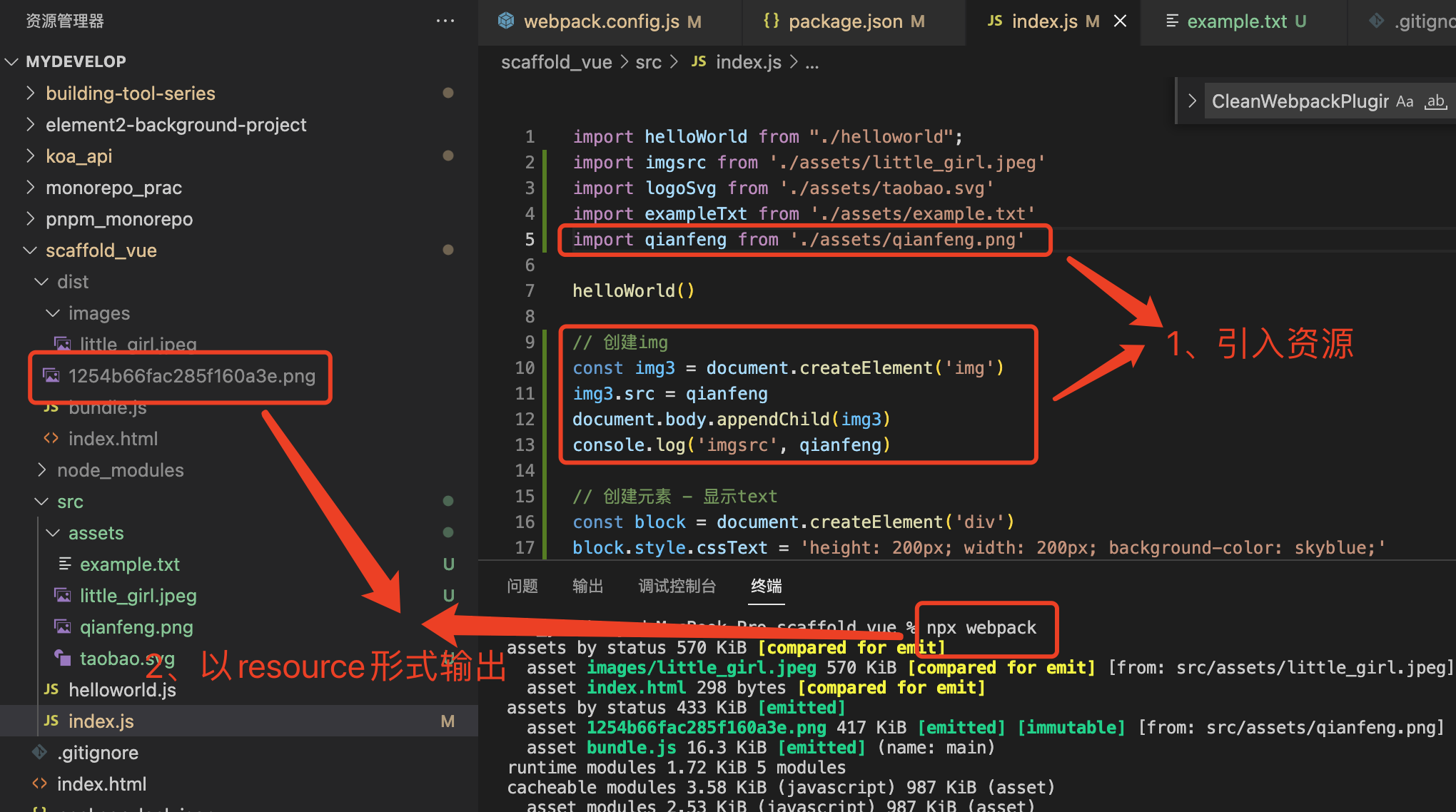The image size is (1456, 812).
Task: Collapse the scaffold_vue folder
Action: (101, 250)
